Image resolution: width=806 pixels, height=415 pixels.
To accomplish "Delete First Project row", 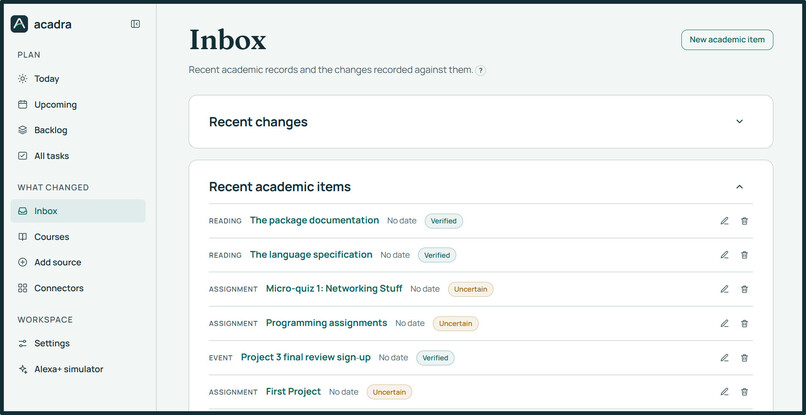I will coord(744,392).
